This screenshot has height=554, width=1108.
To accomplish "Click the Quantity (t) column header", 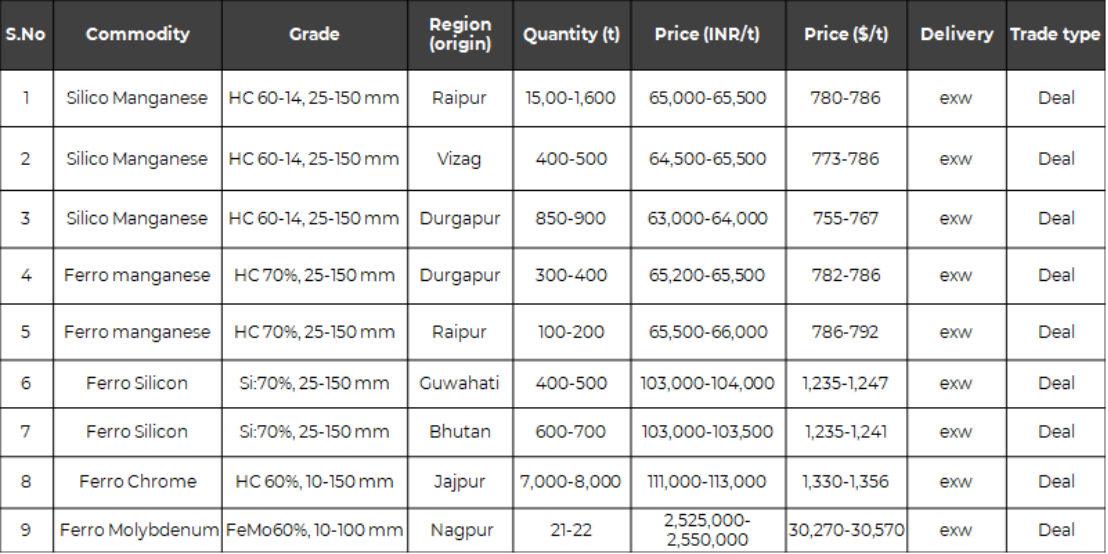I will [x=571, y=35].
